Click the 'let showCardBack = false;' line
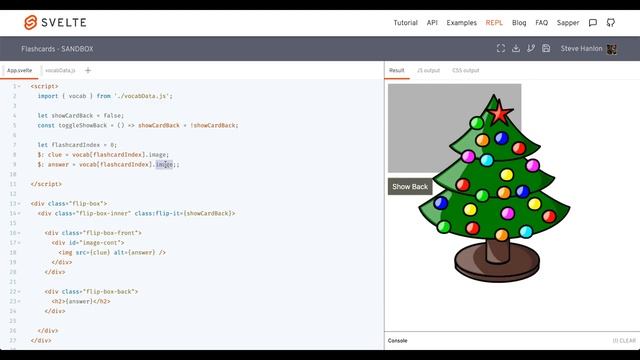 (x=80, y=116)
